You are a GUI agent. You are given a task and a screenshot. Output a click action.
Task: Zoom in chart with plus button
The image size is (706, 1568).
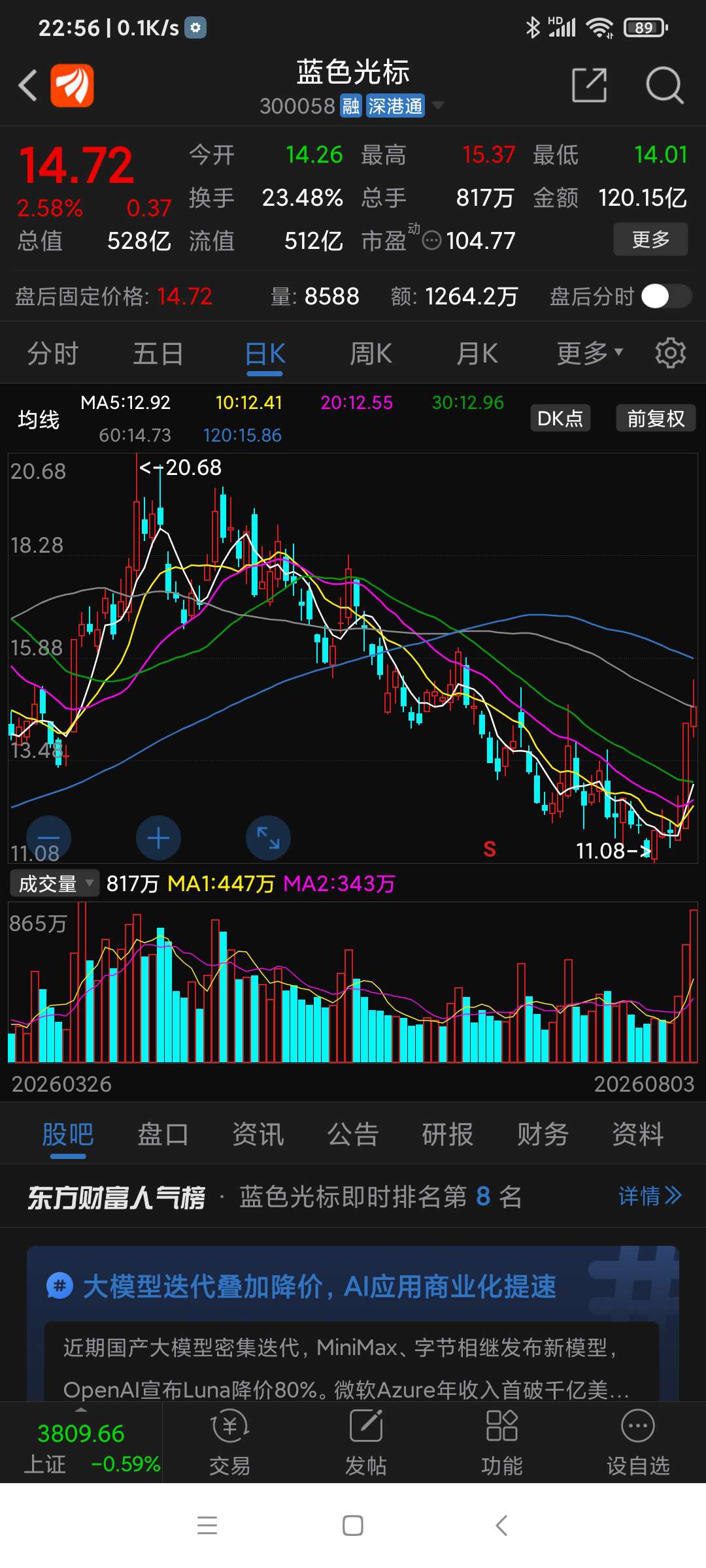(158, 838)
